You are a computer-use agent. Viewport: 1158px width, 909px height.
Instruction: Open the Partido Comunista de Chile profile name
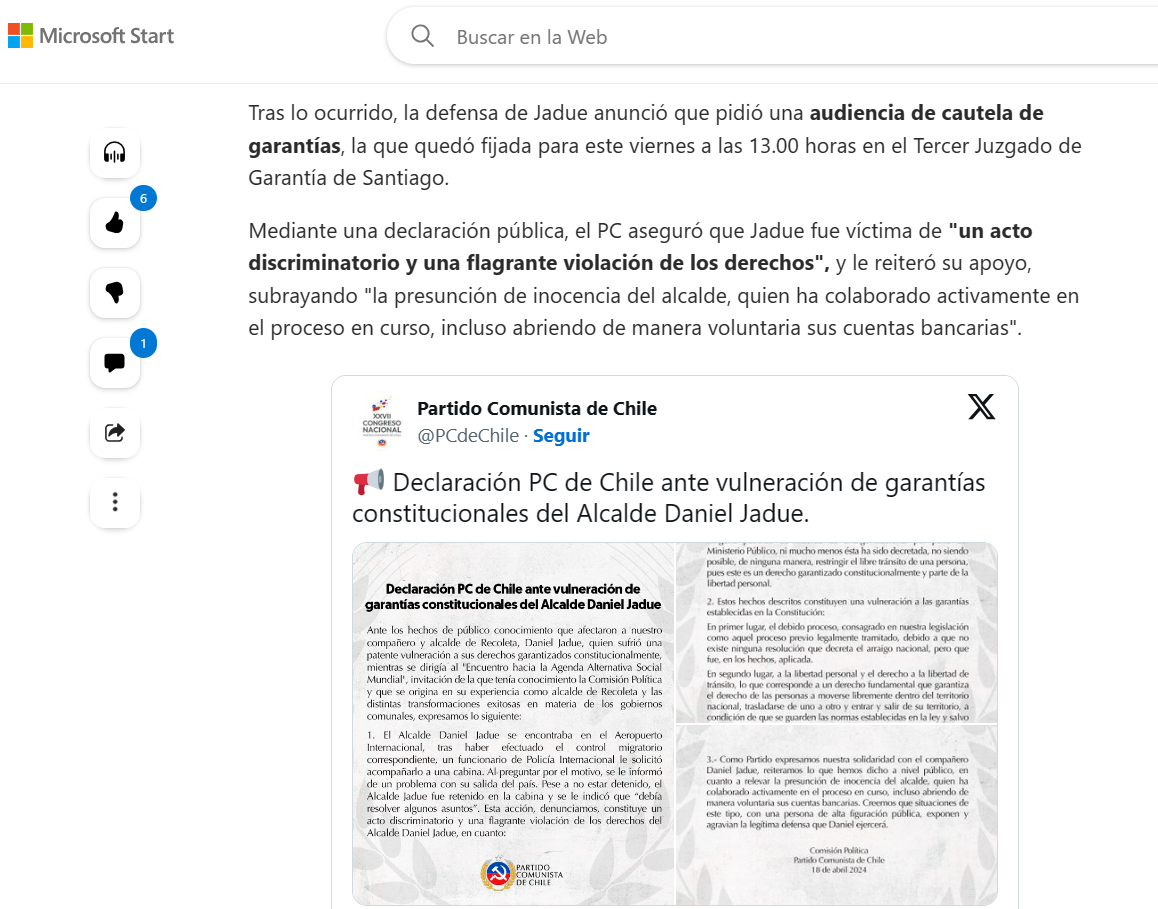pos(537,408)
